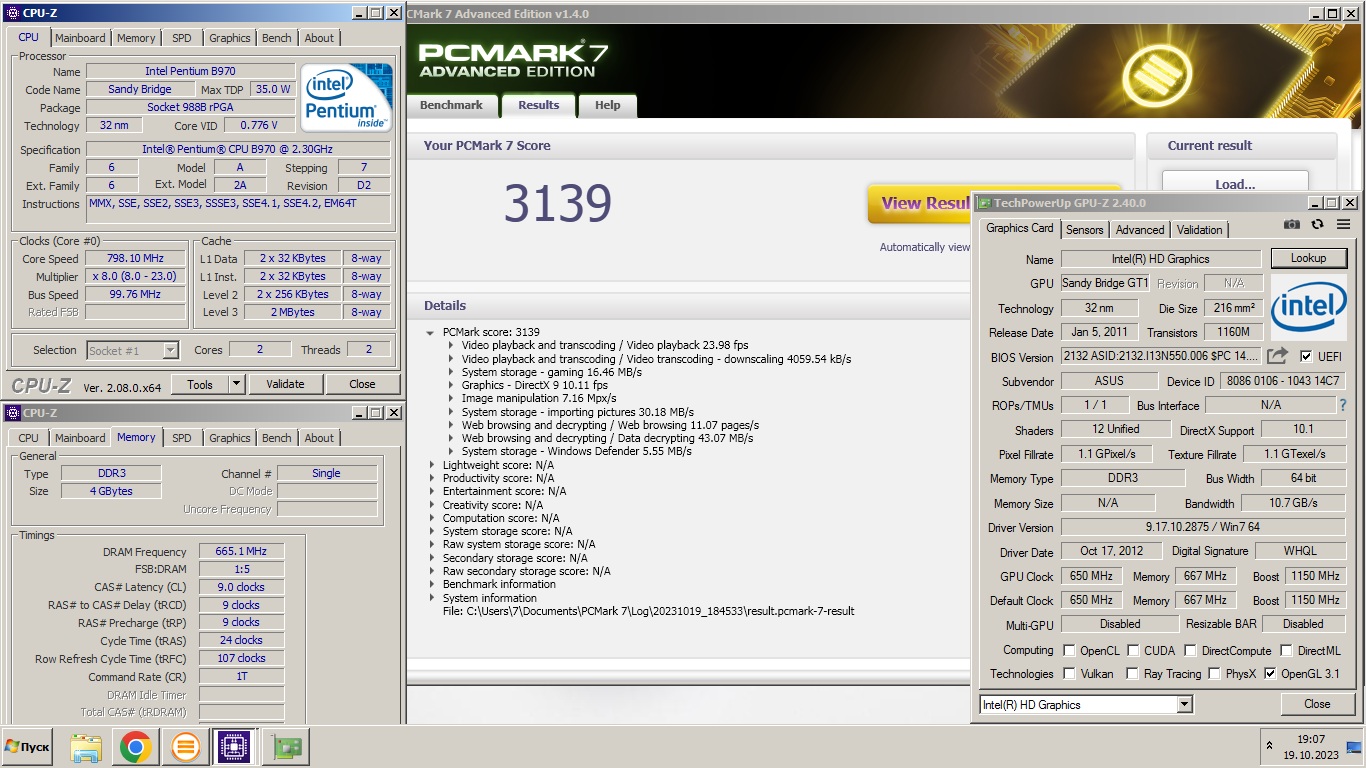Image resolution: width=1366 pixels, height=768 pixels.
Task: Click CPU-Z Tools button
Action: pos(200,384)
